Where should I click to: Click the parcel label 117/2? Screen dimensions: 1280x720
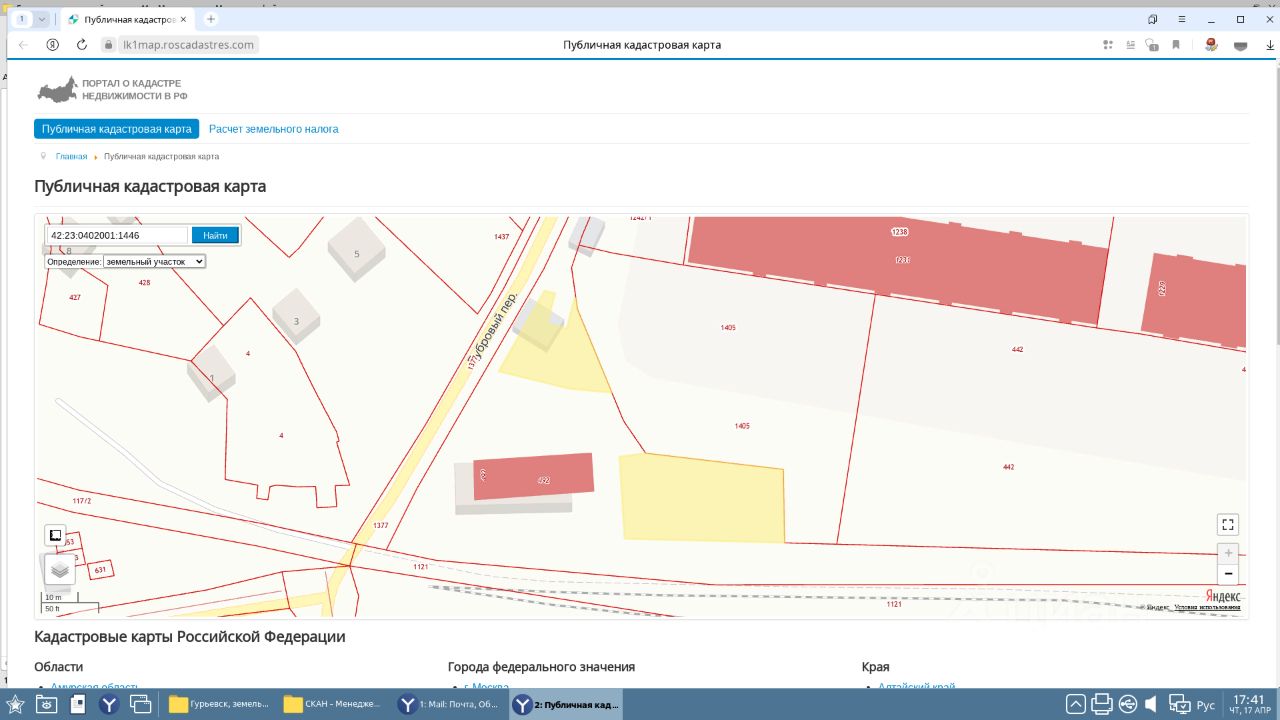(x=82, y=500)
